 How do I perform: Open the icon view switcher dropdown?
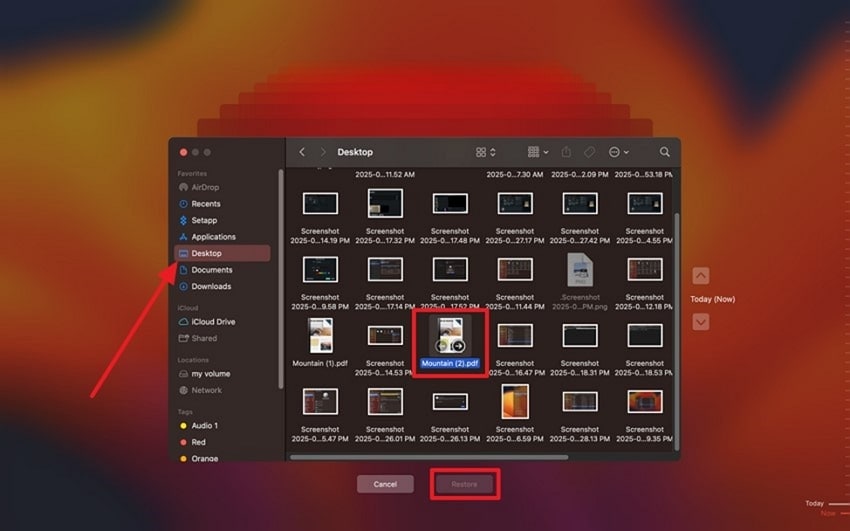[485, 152]
